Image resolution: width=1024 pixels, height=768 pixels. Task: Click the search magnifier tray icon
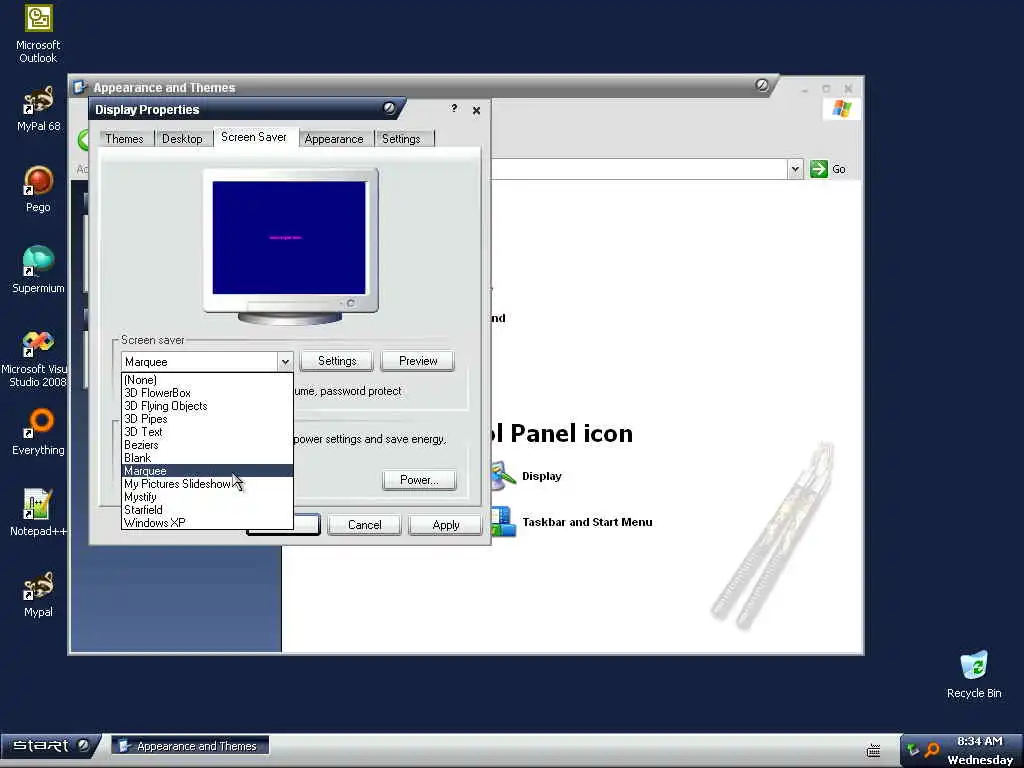coord(932,750)
